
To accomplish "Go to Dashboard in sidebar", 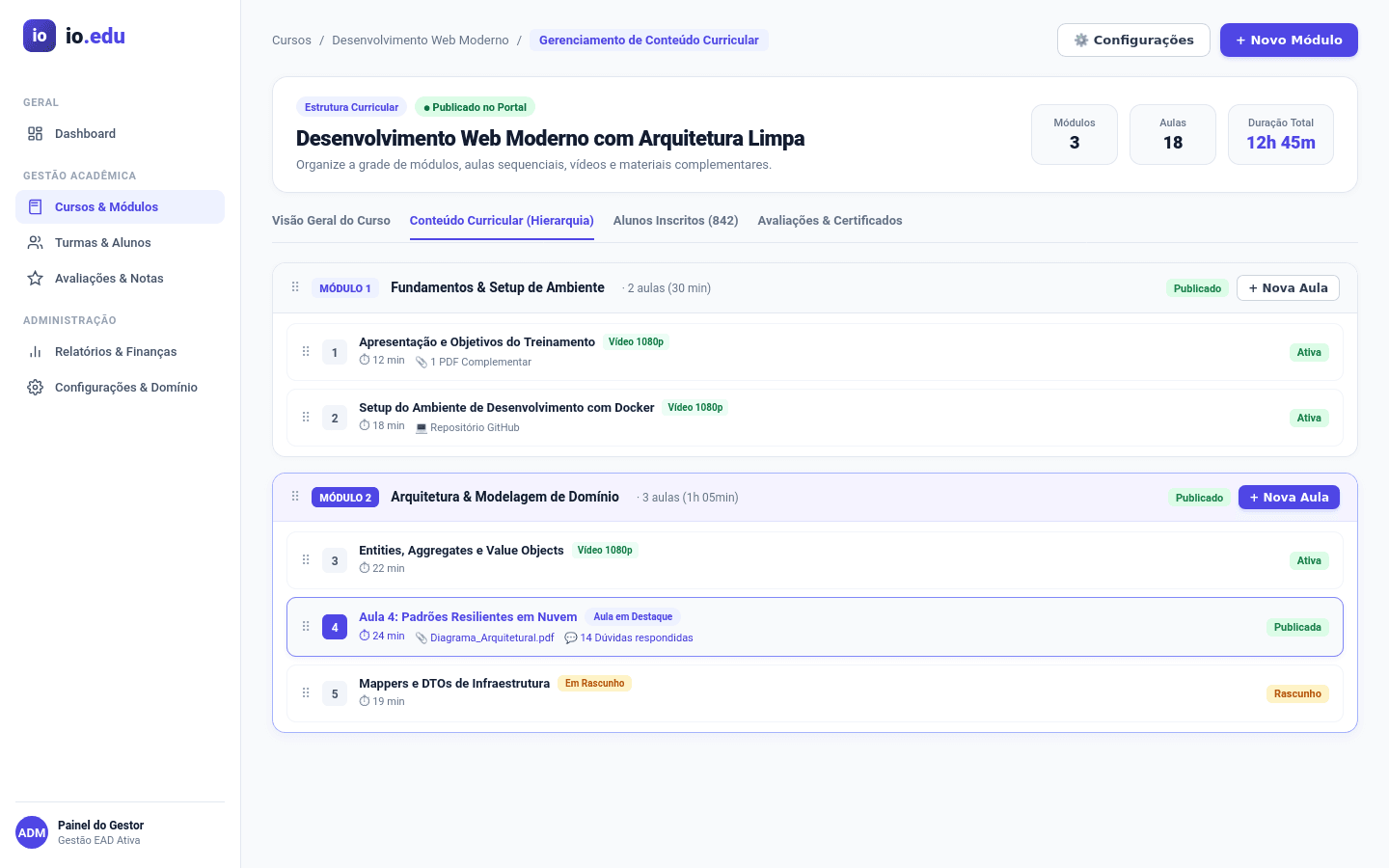I will pos(120,134).
